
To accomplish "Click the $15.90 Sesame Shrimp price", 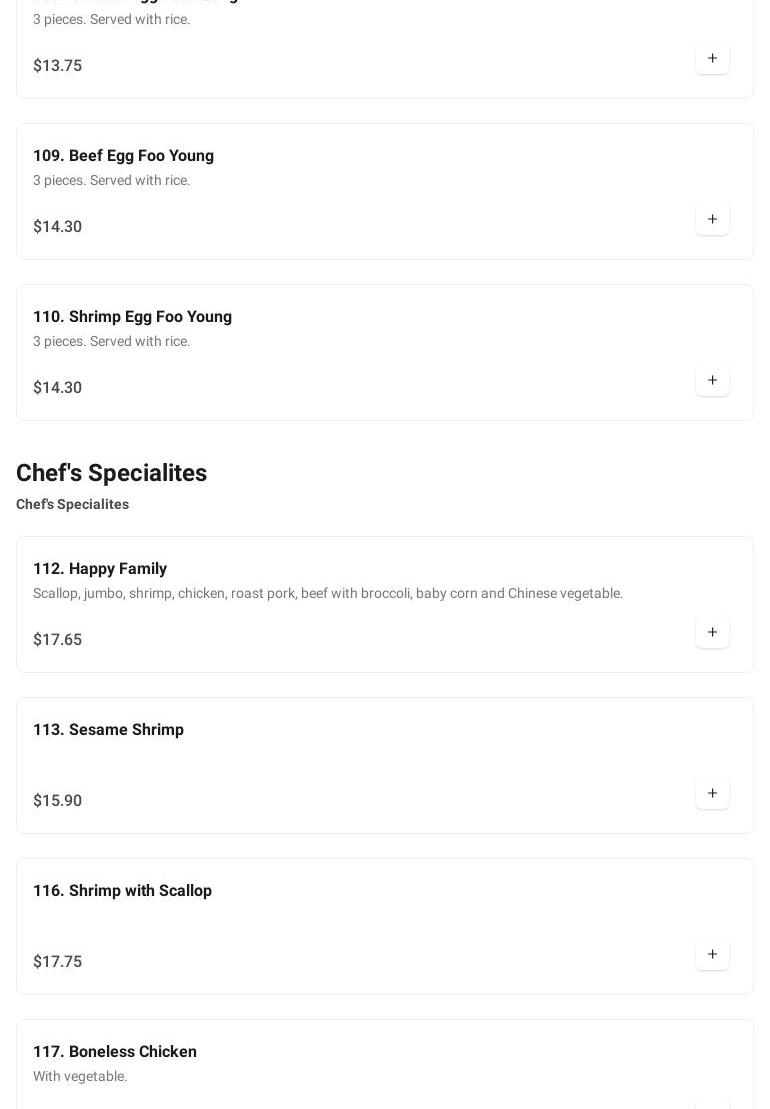I will tap(57, 801).
